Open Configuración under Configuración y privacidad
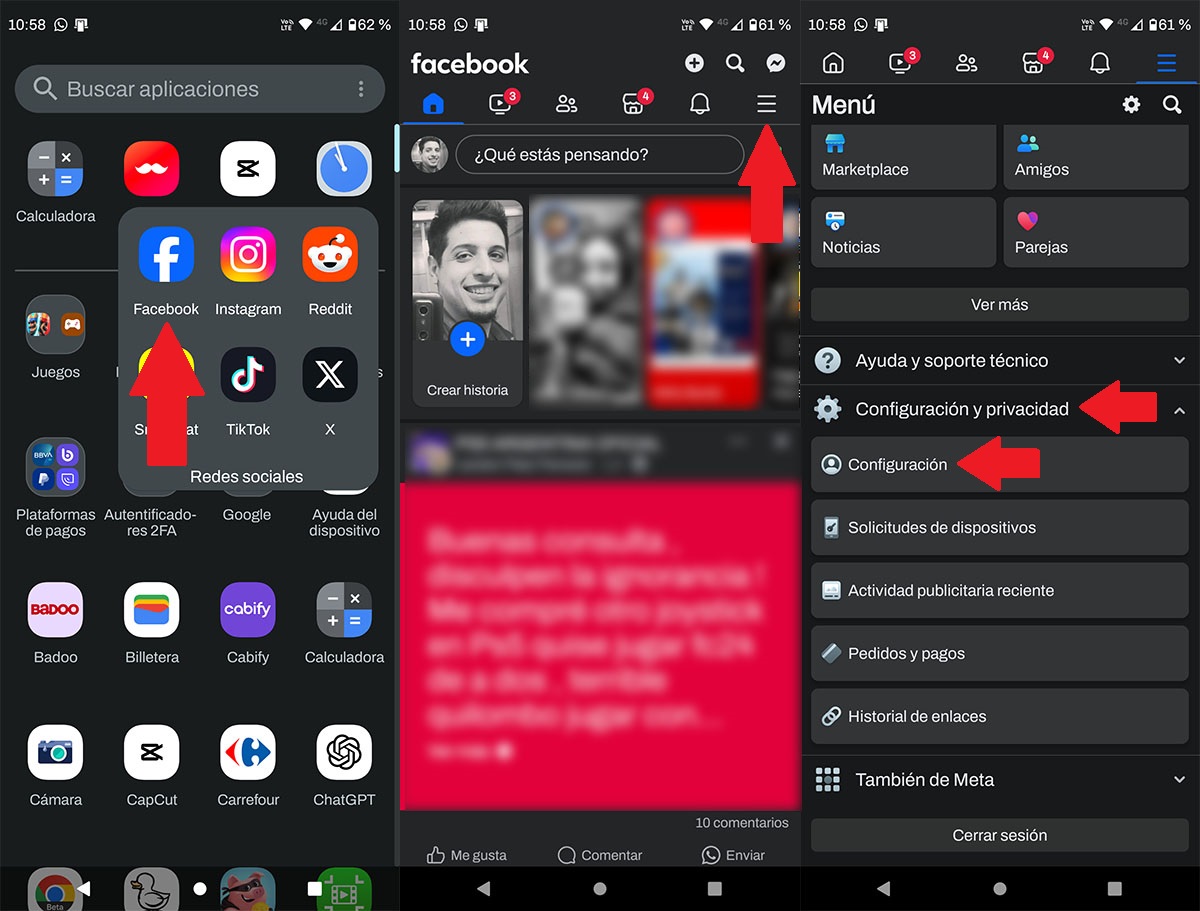This screenshot has height=911, width=1200. [1000, 464]
